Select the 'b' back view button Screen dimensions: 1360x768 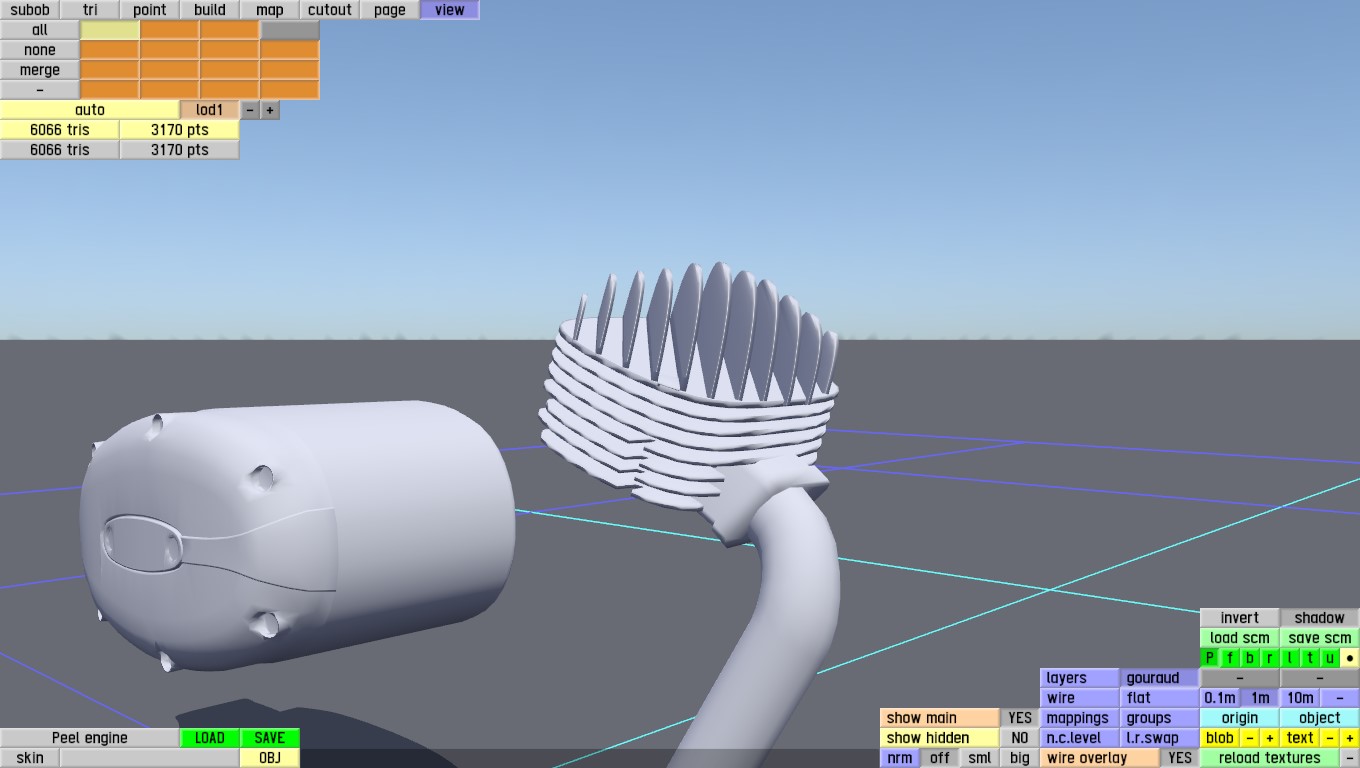(1250, 658)
